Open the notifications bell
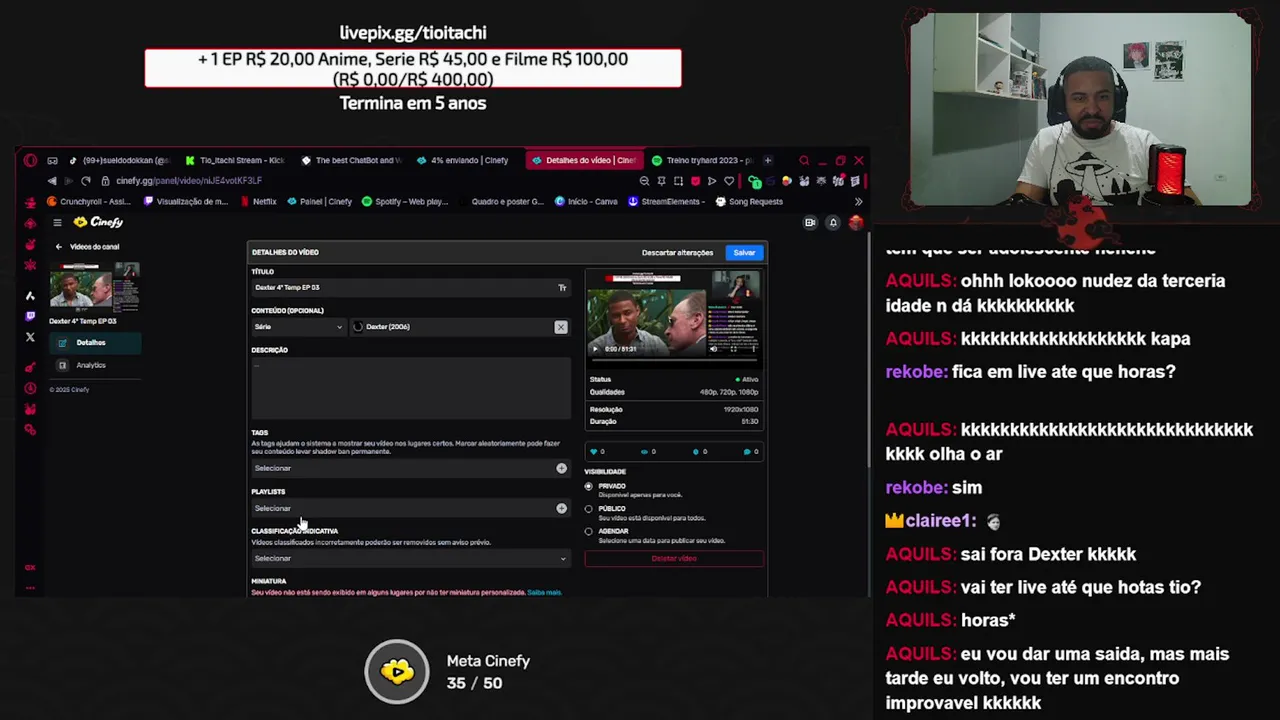The height and width of the screenshot is (720, 1280). [x=832, y=222]
